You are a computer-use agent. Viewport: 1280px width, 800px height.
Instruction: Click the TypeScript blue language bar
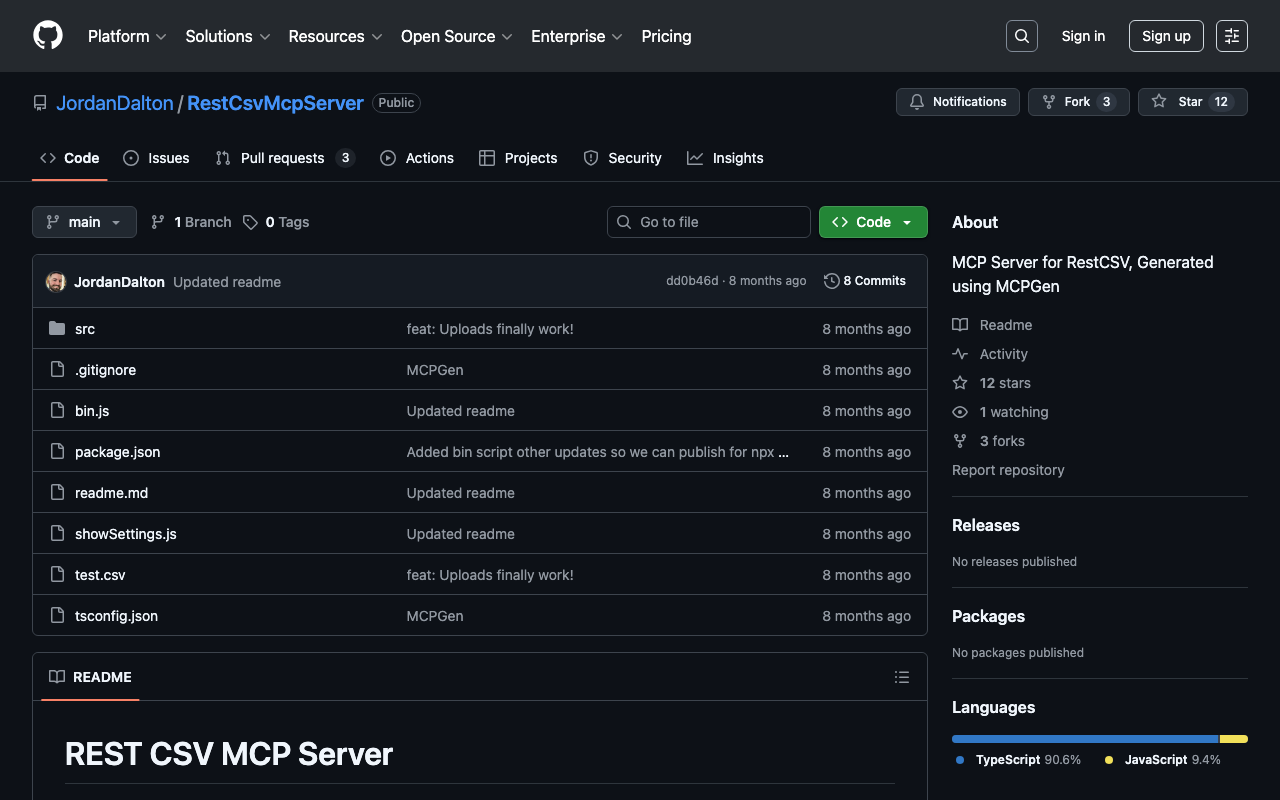(x=1084, y=739)
